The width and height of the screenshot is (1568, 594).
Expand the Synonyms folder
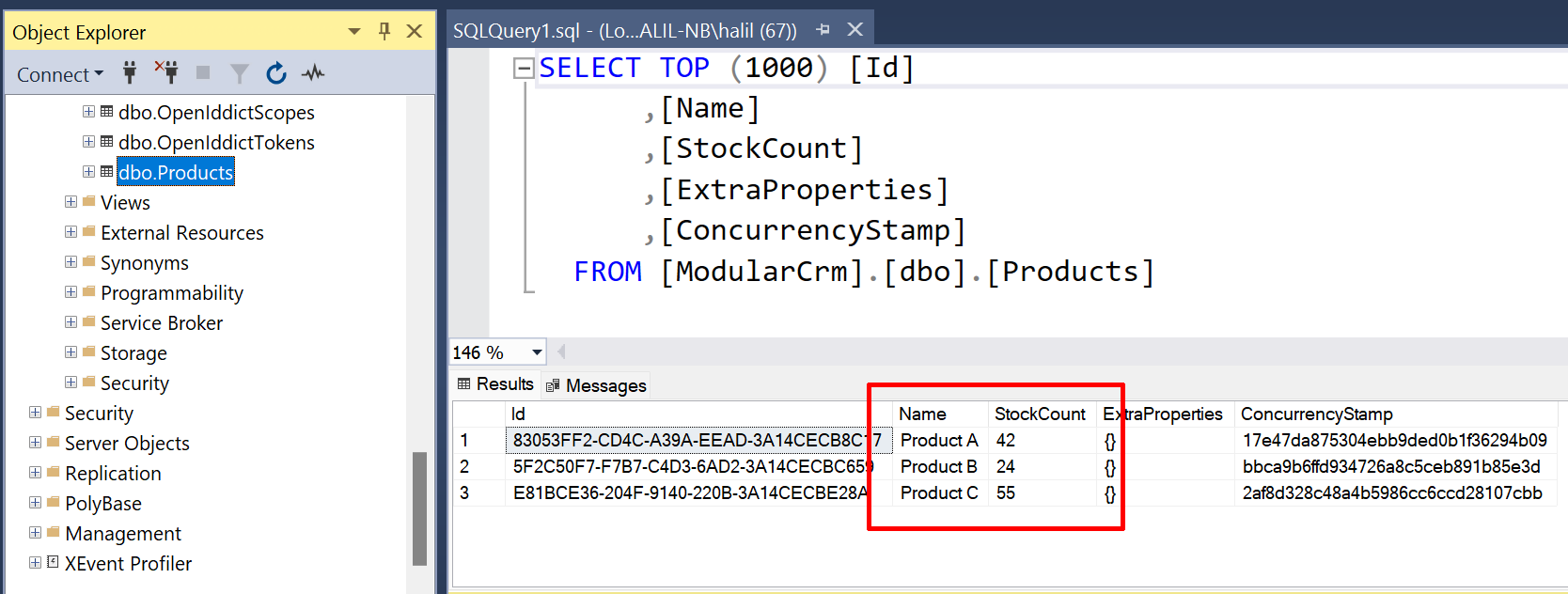tap(71, 262)
